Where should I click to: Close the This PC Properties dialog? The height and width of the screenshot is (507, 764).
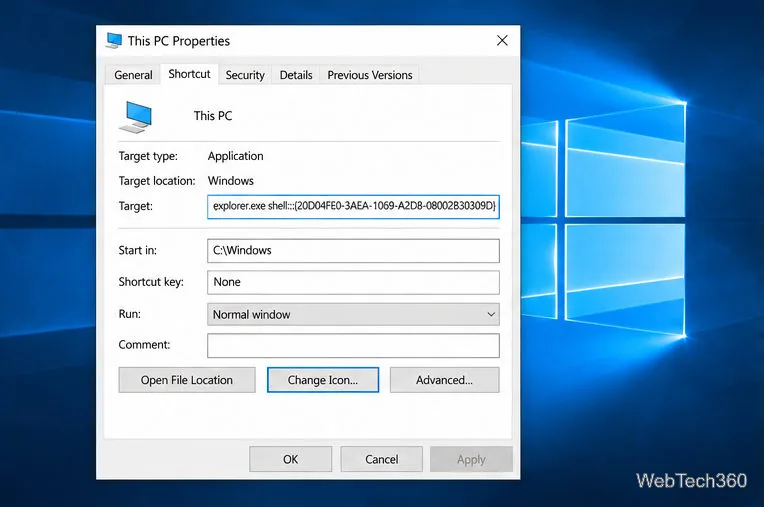pos(502,40)
